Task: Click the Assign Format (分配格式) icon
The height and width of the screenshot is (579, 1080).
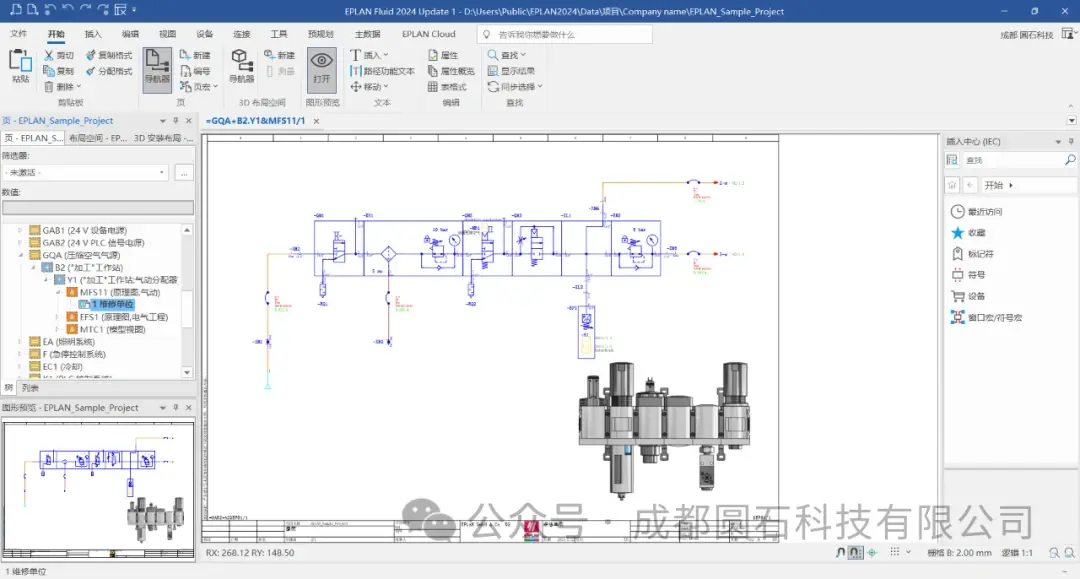Action: pos(90,71)
